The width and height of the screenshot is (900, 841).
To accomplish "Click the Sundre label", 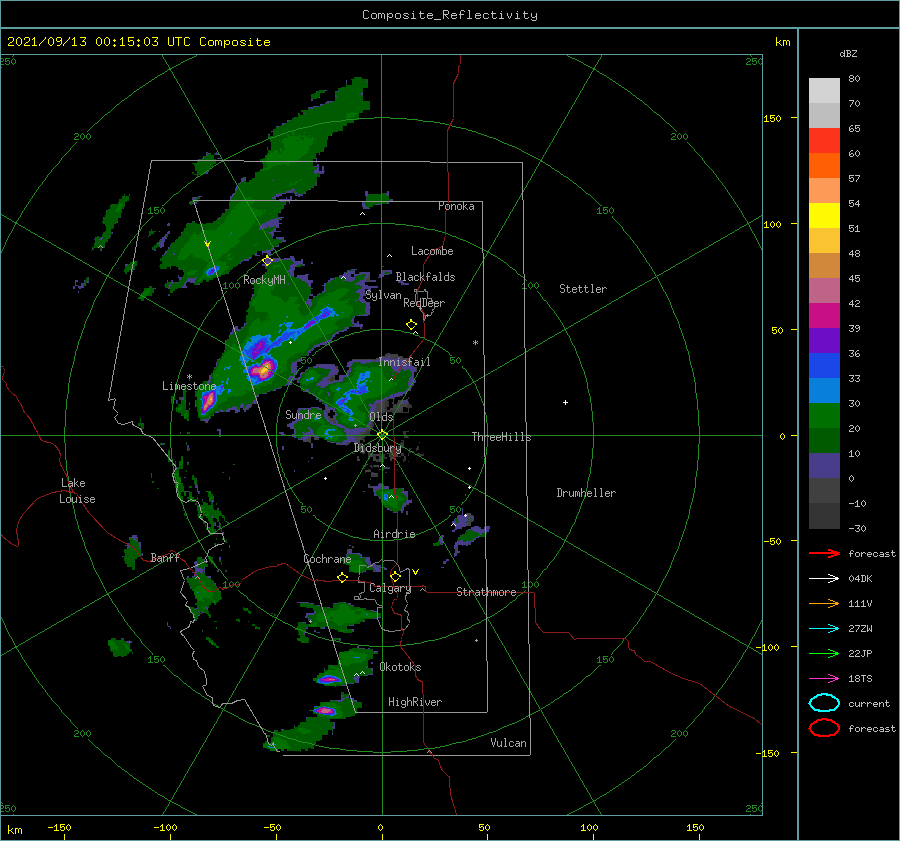I will pos(303,414).
